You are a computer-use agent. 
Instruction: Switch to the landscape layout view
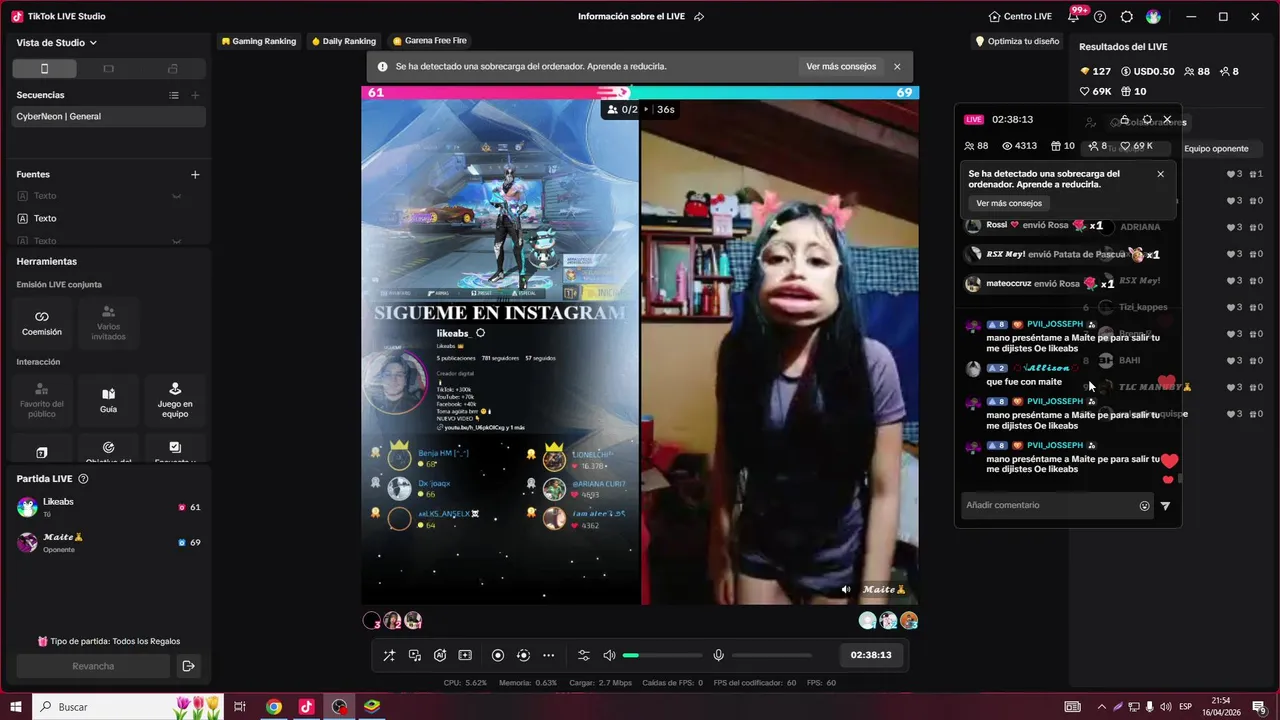point(109,69)
